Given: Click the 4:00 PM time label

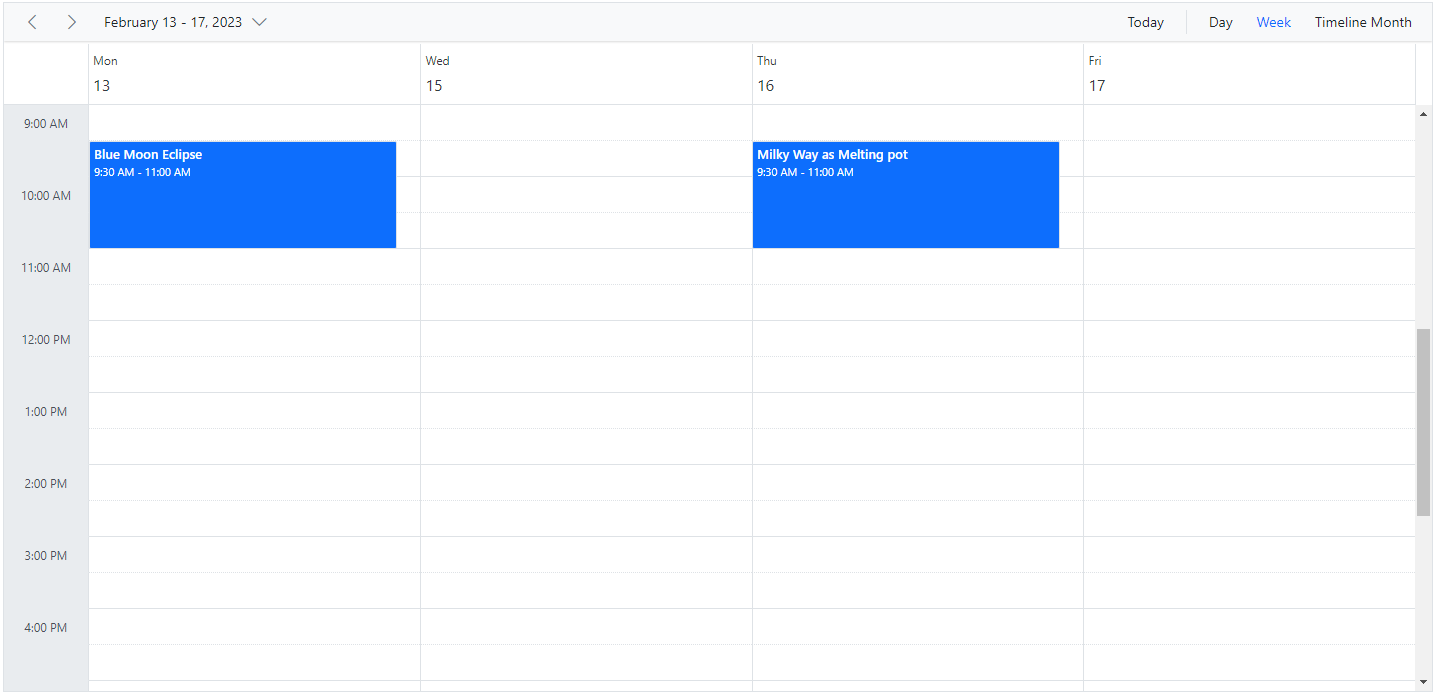Looking at the screenshot, I should (46, 628).
